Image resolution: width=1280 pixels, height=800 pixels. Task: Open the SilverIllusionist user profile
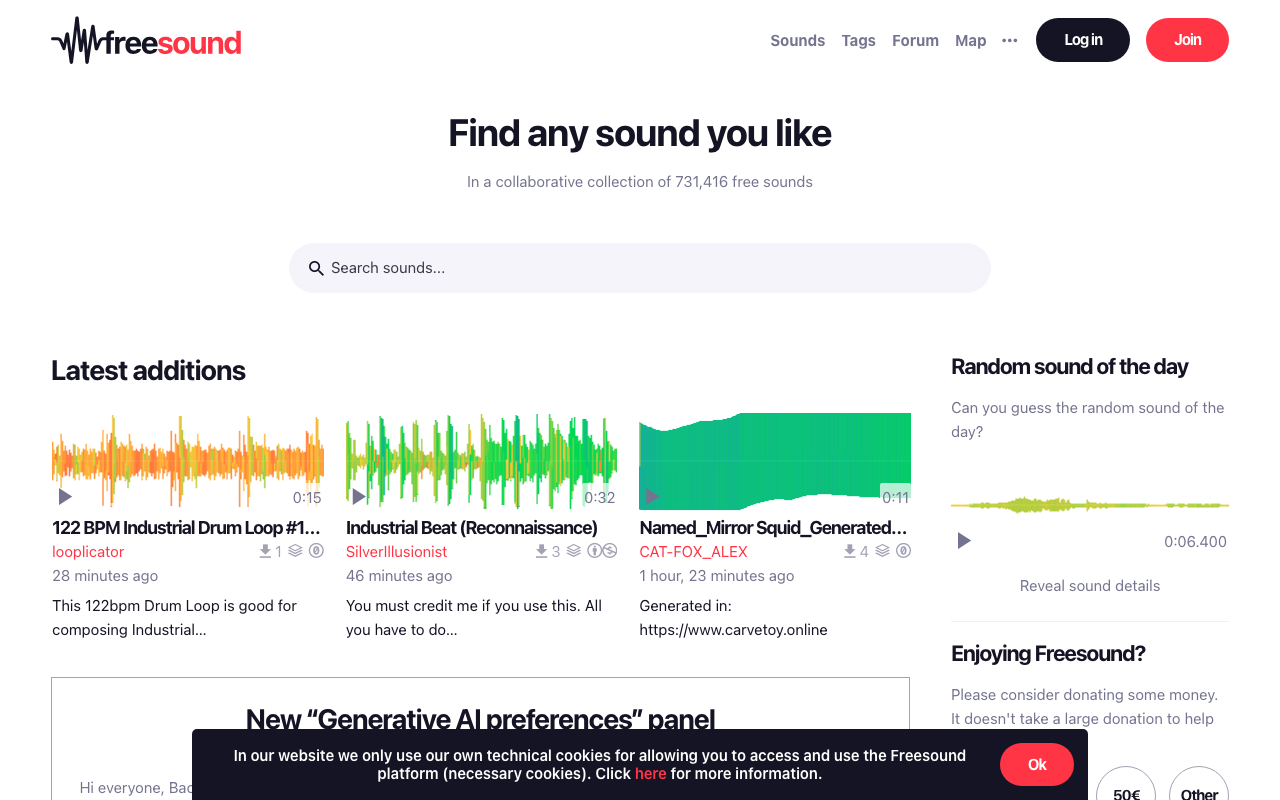click(x=397, y=552)
